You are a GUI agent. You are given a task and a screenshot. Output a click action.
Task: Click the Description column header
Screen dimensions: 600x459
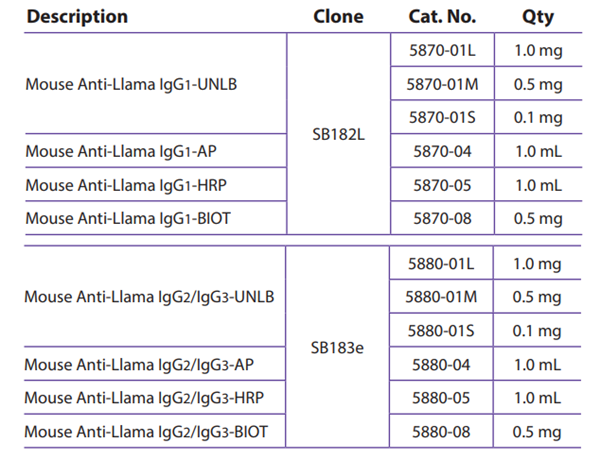(x=77, y=17)
